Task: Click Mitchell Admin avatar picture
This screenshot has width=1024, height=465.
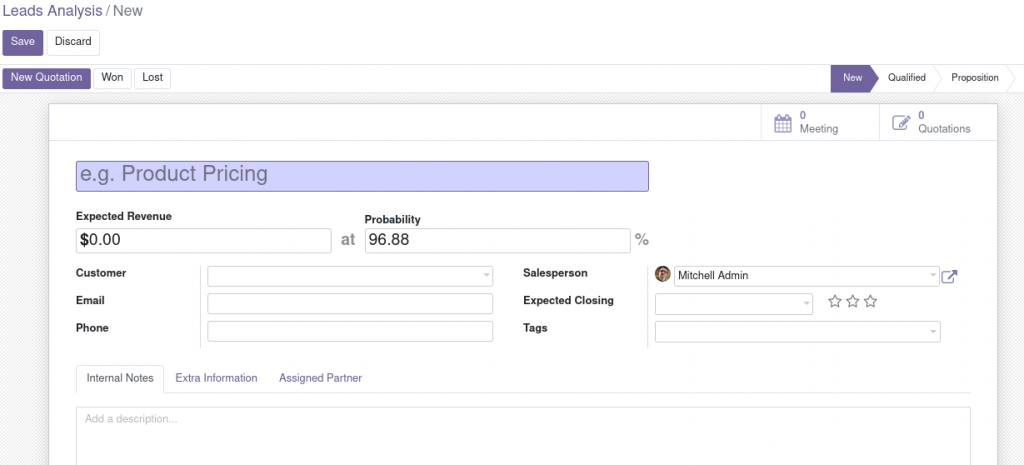Action: (x=663, y=274)
